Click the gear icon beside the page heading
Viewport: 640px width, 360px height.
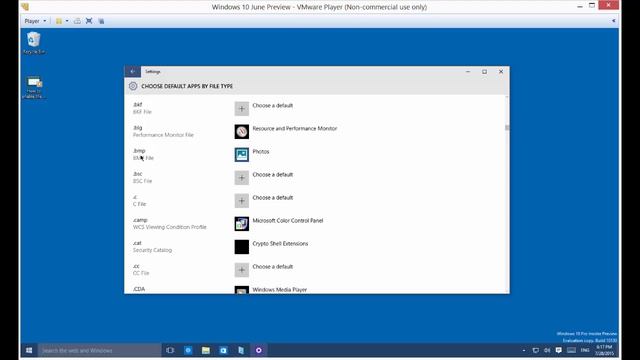(133, 86)
